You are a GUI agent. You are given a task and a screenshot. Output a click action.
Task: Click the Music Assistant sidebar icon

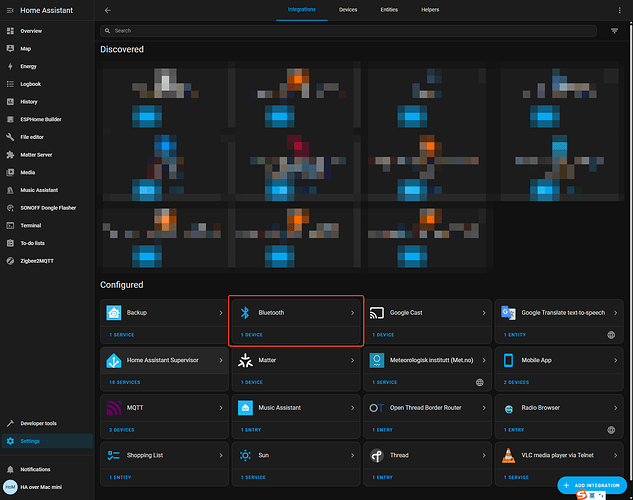[x=10, y=190]
